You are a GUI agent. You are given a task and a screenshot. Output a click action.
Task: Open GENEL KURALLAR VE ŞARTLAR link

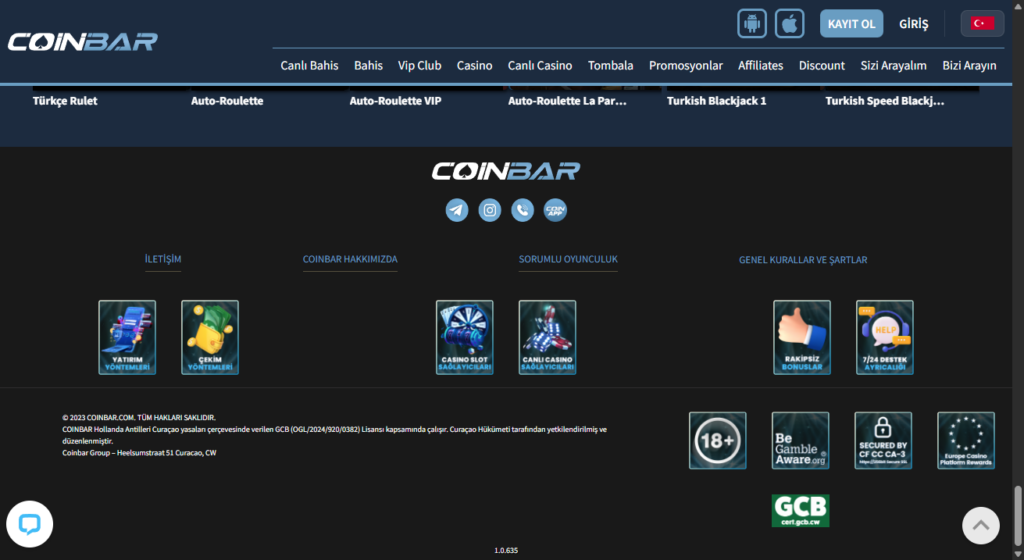pos(803,260)
